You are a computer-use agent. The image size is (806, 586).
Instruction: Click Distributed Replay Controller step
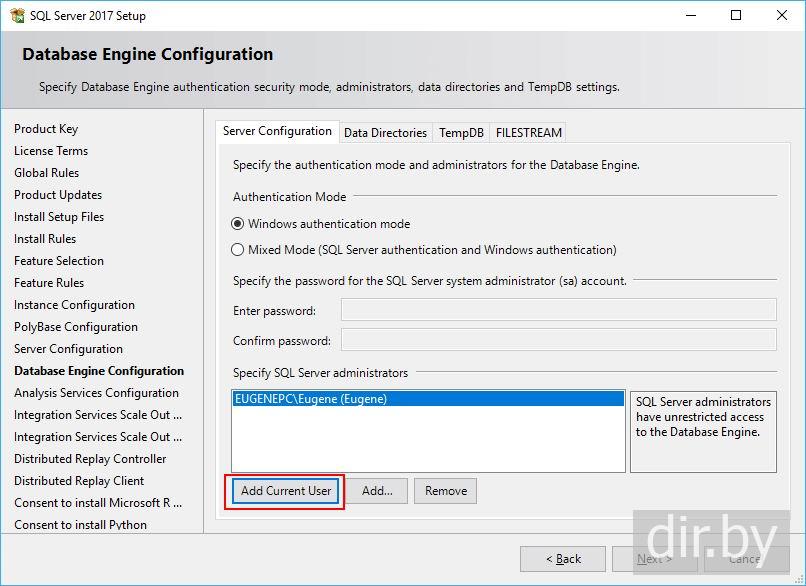point(90,459)
